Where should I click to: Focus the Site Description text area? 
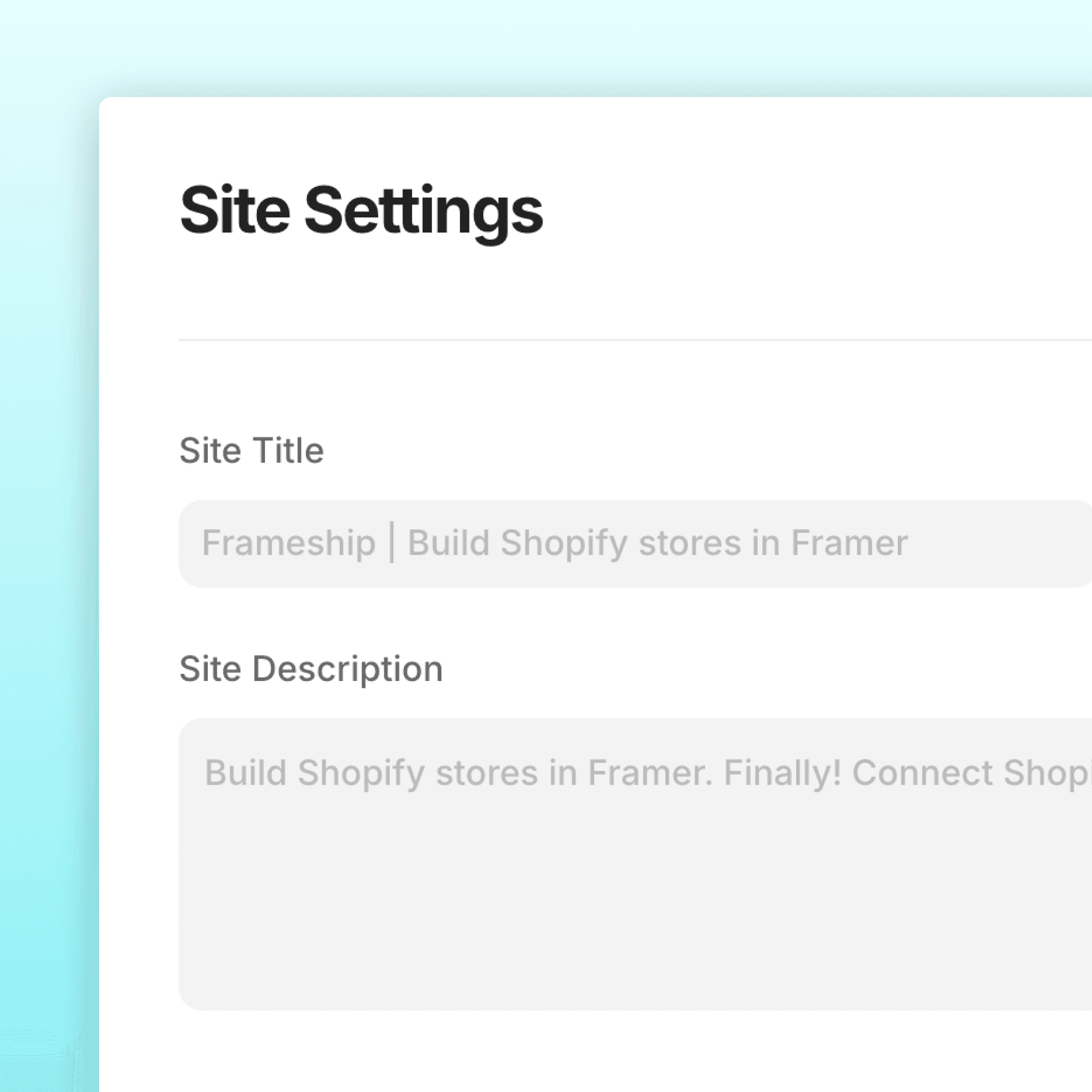point(635,864)
